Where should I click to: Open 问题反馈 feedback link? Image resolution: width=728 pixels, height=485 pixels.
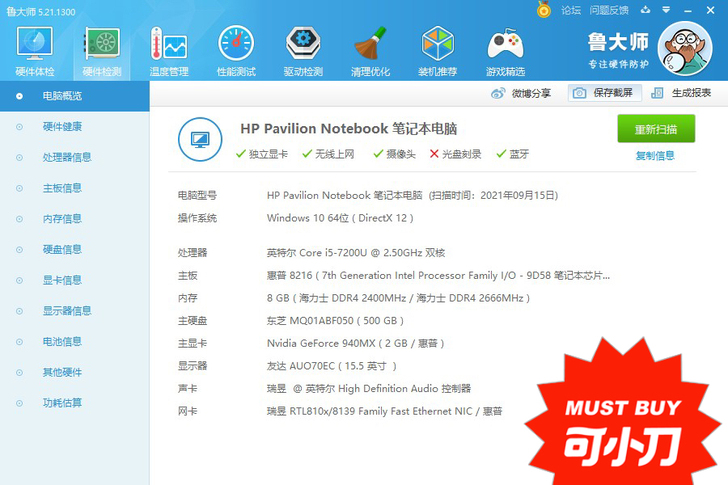coord(609,10)
